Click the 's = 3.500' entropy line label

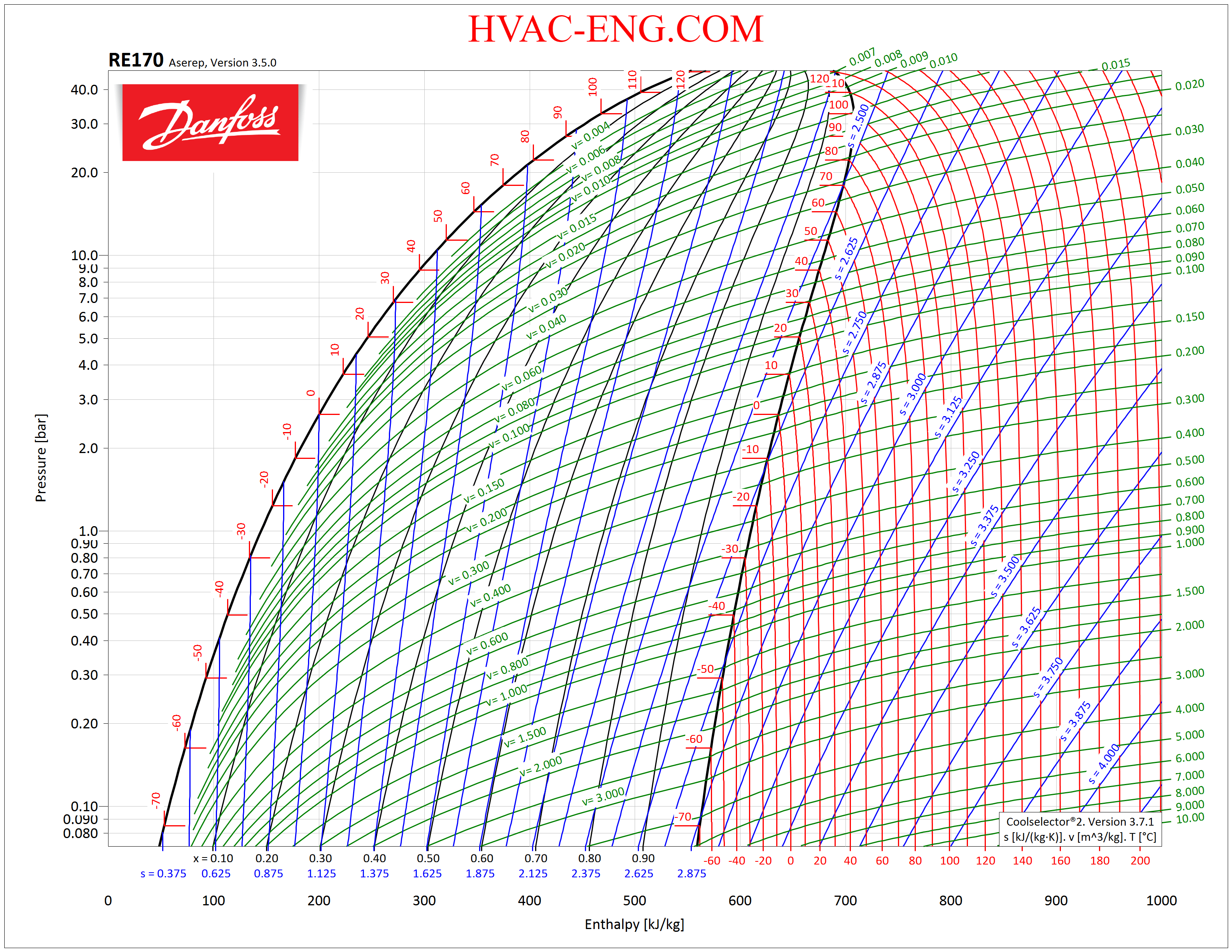[1005, 577]
